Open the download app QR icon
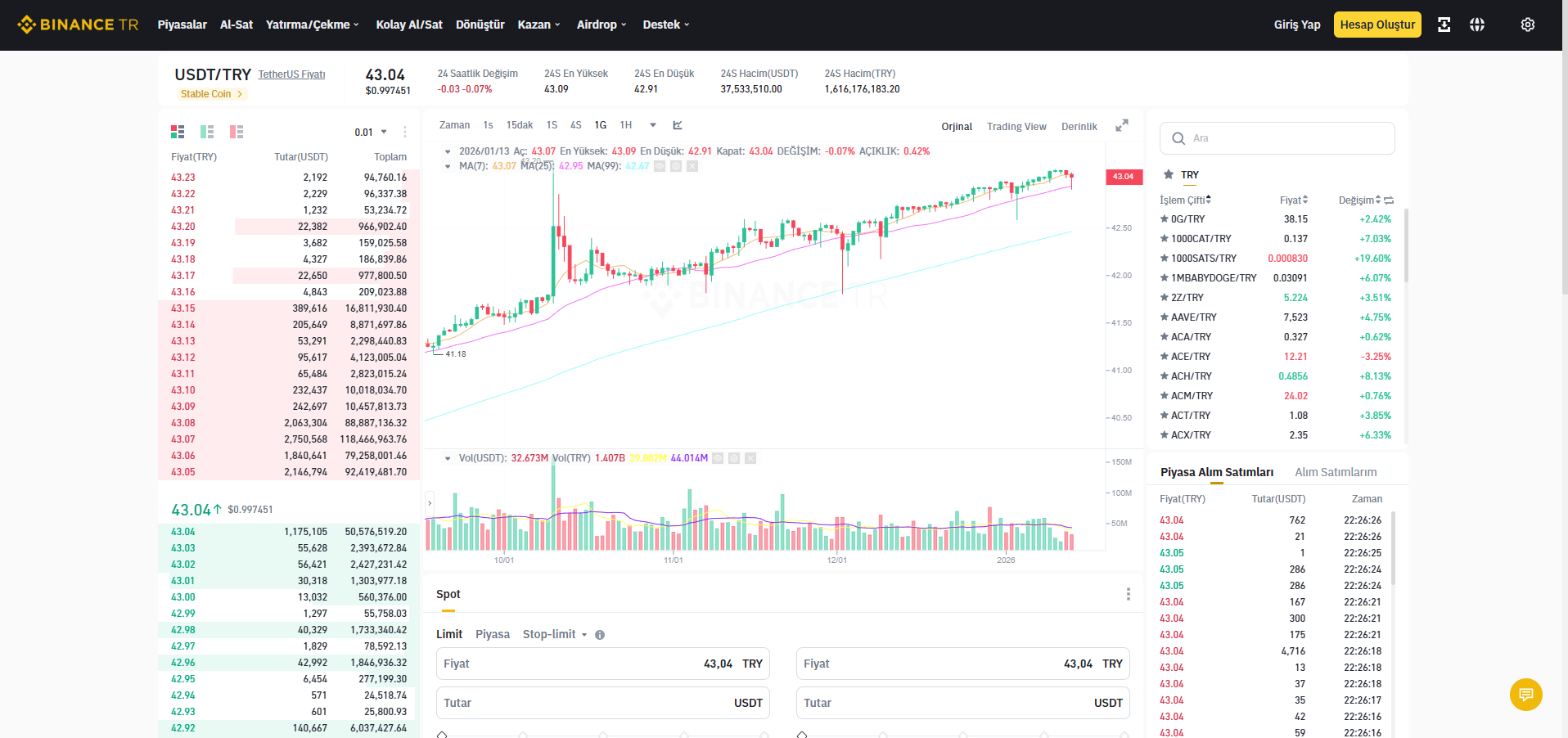Screen dimensions: 1568x738 pos(1444,25)
